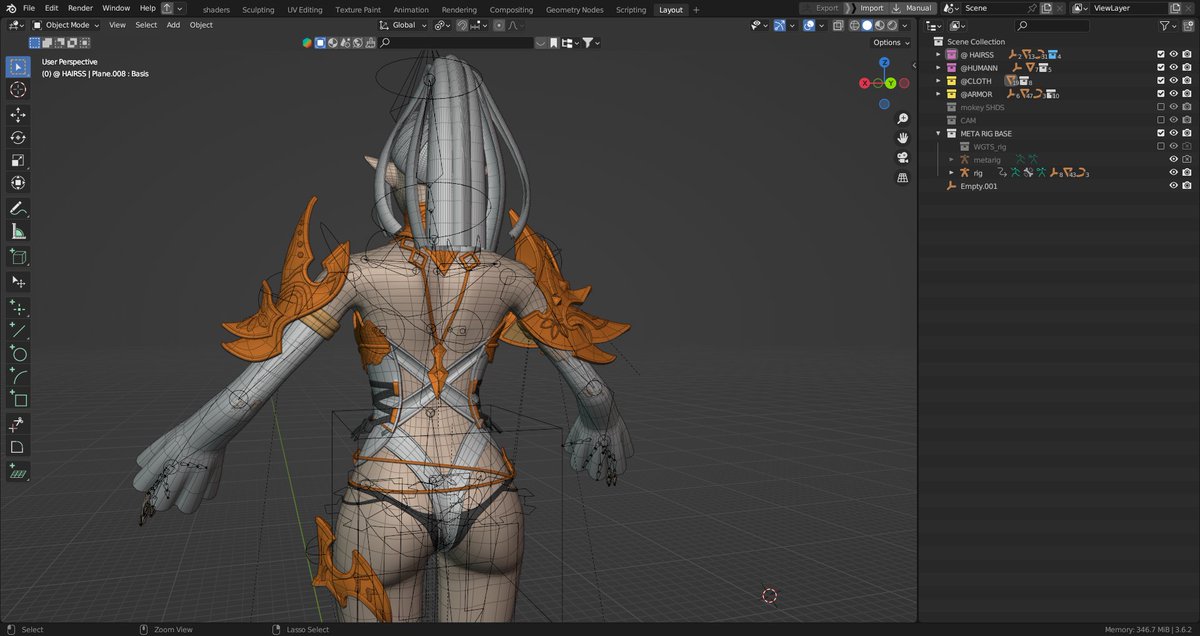Switch to the Sculpting workspace tab
1200x636 pixels.
click(x=258, y=9)
